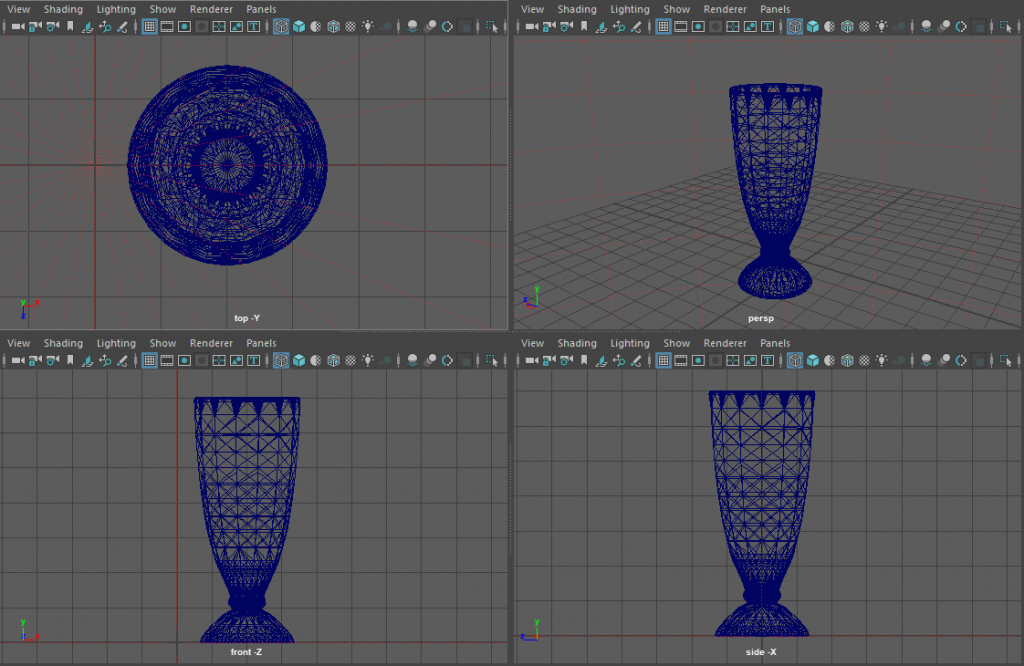Open Show menu in the side view panel
Screen dimensions: 1024x666
(677, 343)
